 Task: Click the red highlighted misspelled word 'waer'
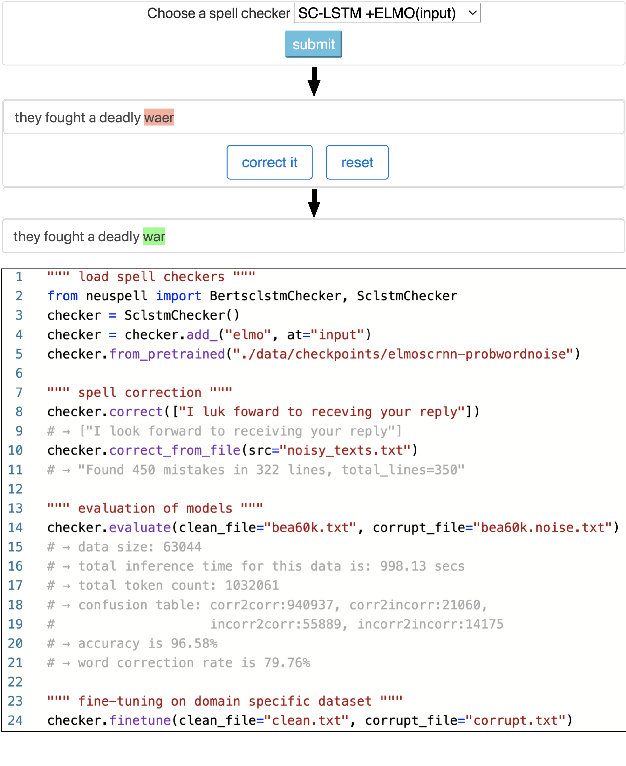point(158,118)
